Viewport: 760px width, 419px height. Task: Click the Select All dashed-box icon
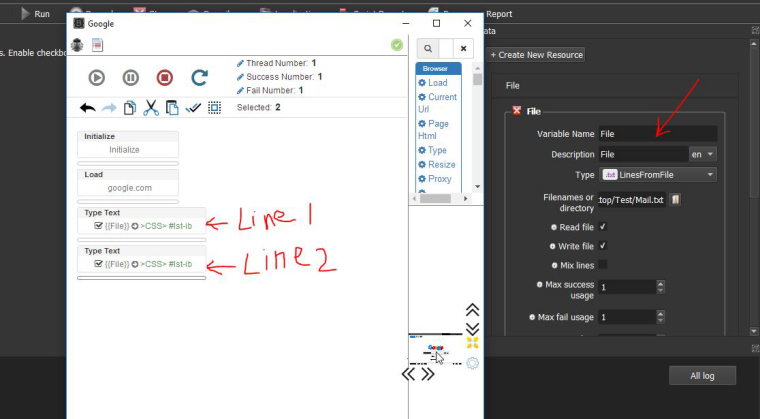pos(214,107)
